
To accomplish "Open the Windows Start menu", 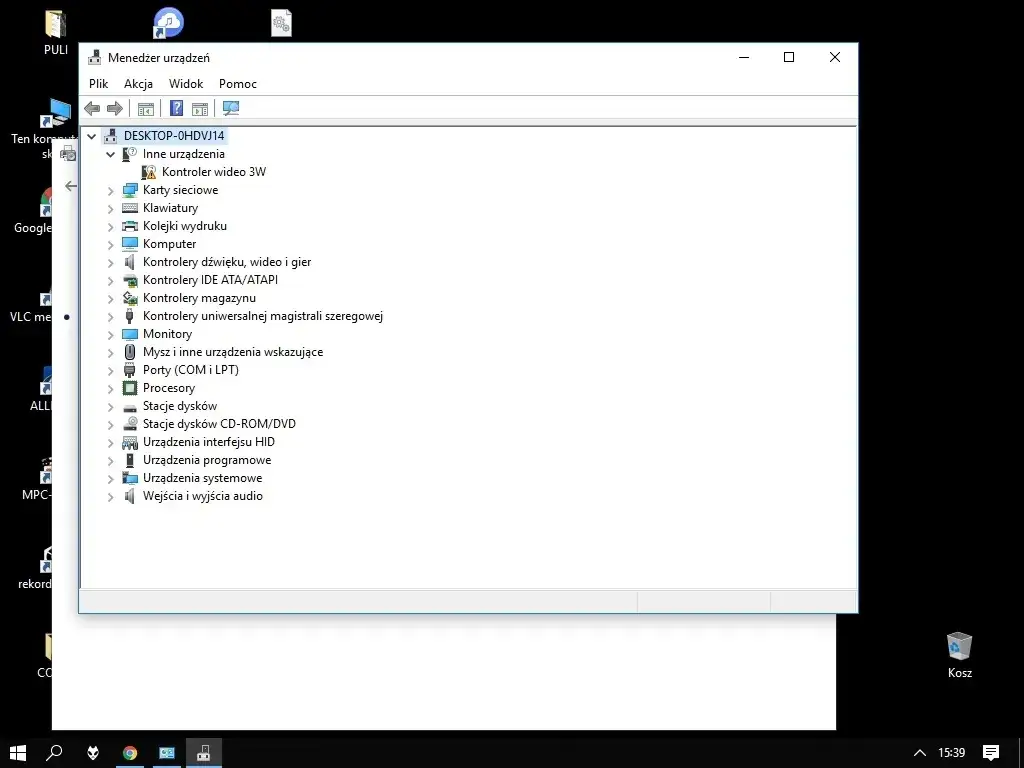I will pyautogui.click(x=18, y=753).
